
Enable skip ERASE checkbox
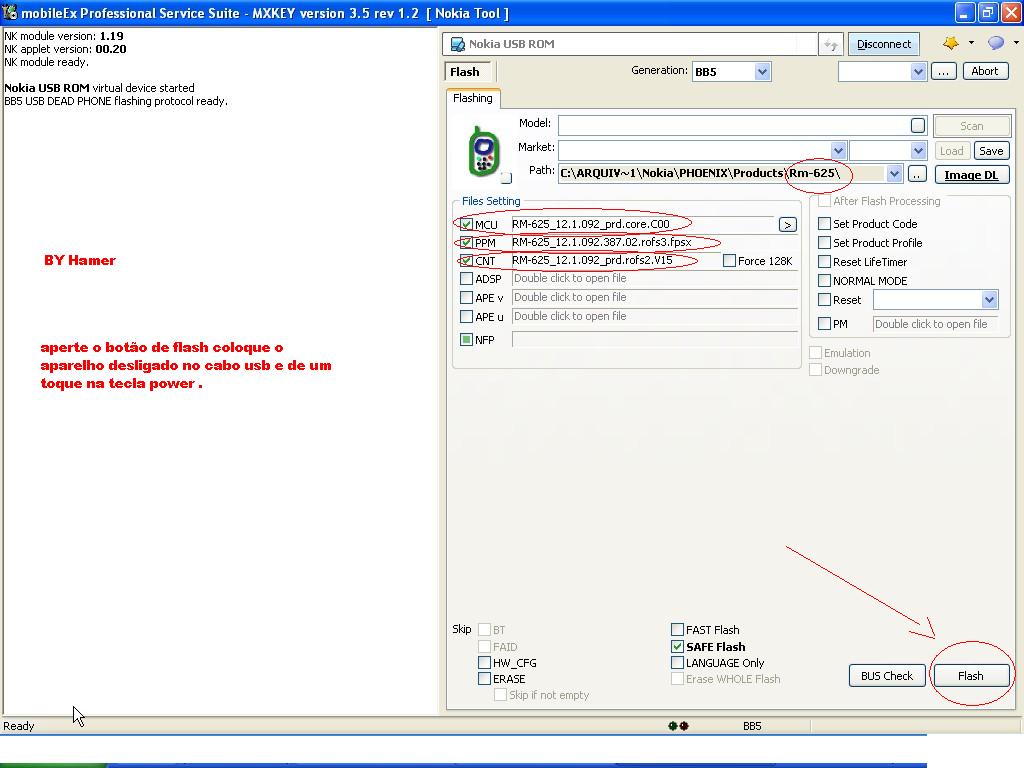484,679
